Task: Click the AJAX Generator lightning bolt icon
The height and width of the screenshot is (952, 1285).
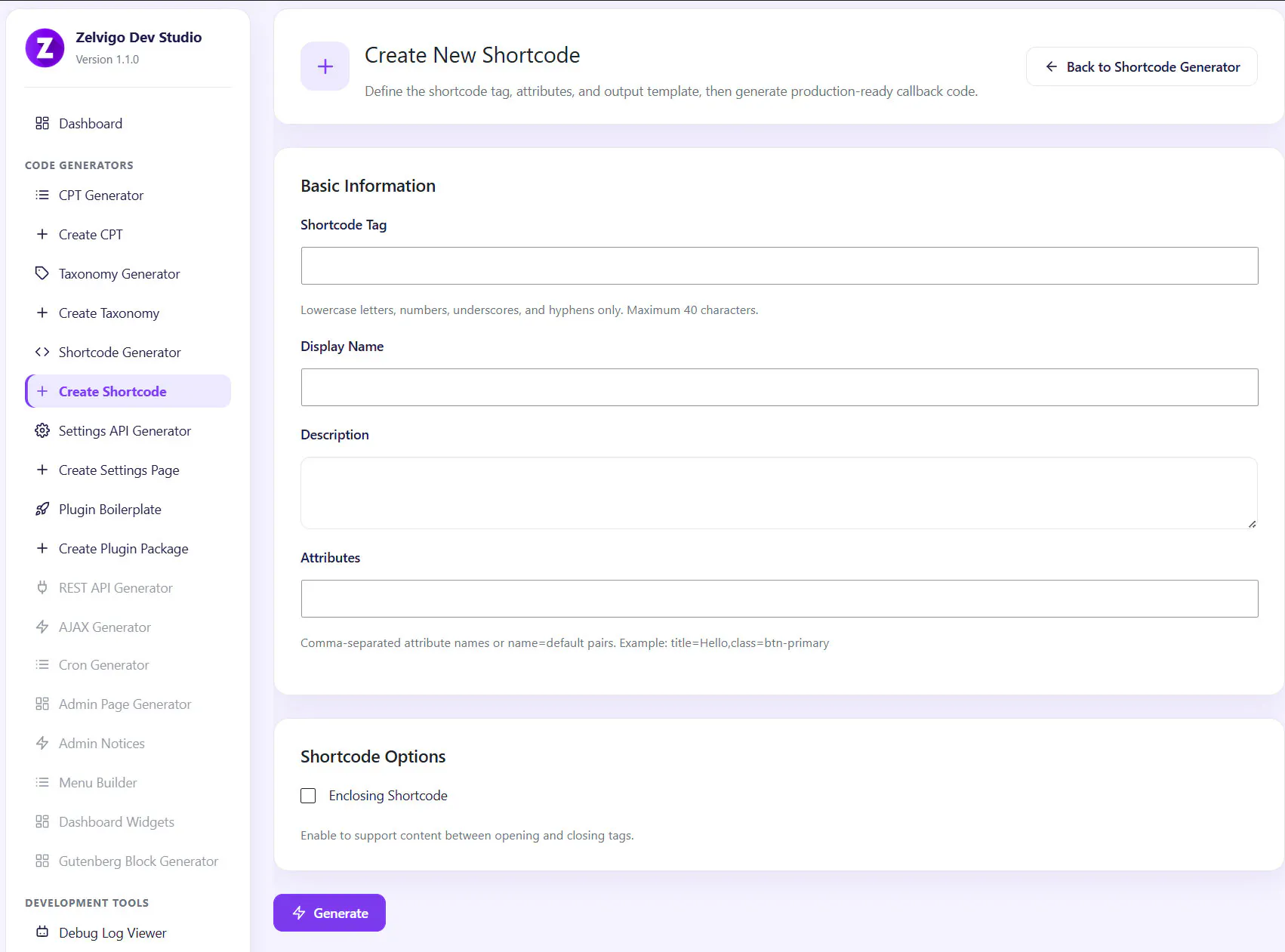Action: pyautogui.click(x=42, y=627)
